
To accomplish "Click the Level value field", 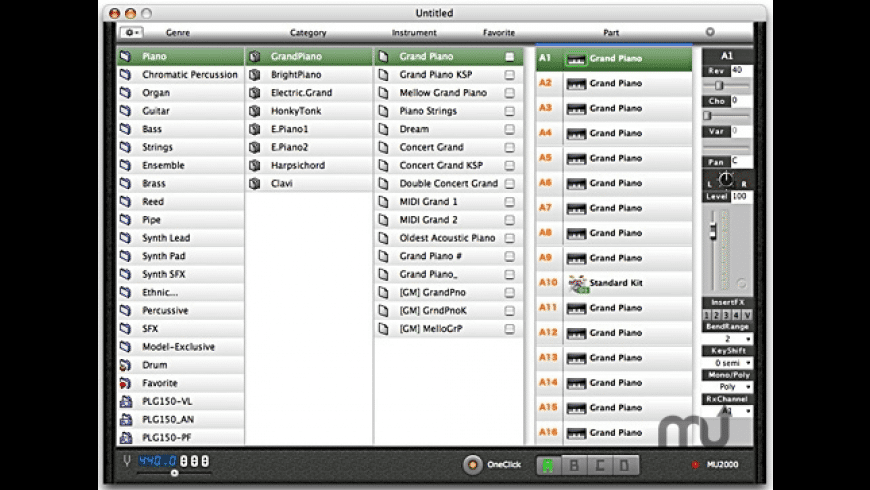I will (742, 196).
